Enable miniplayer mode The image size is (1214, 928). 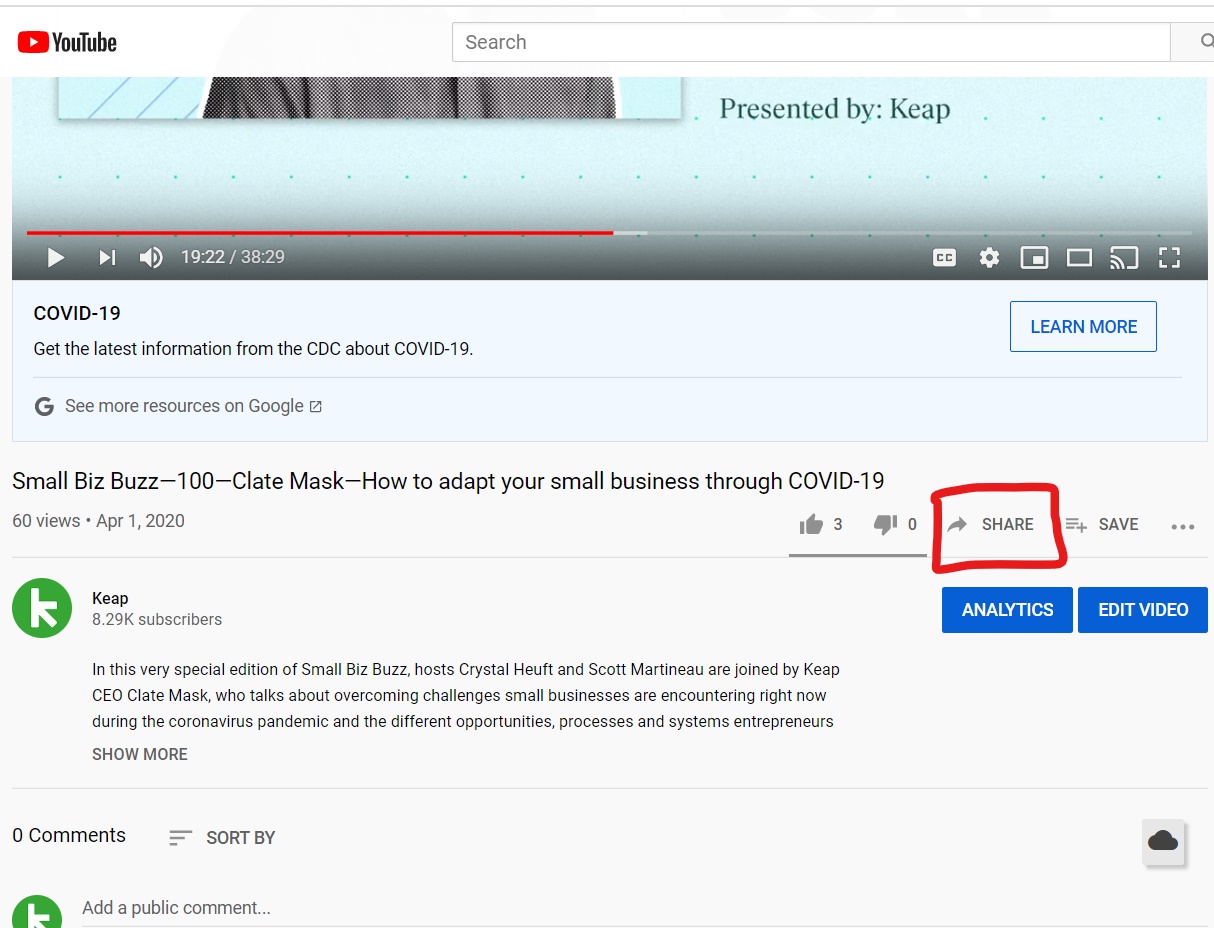(1034, 257)
